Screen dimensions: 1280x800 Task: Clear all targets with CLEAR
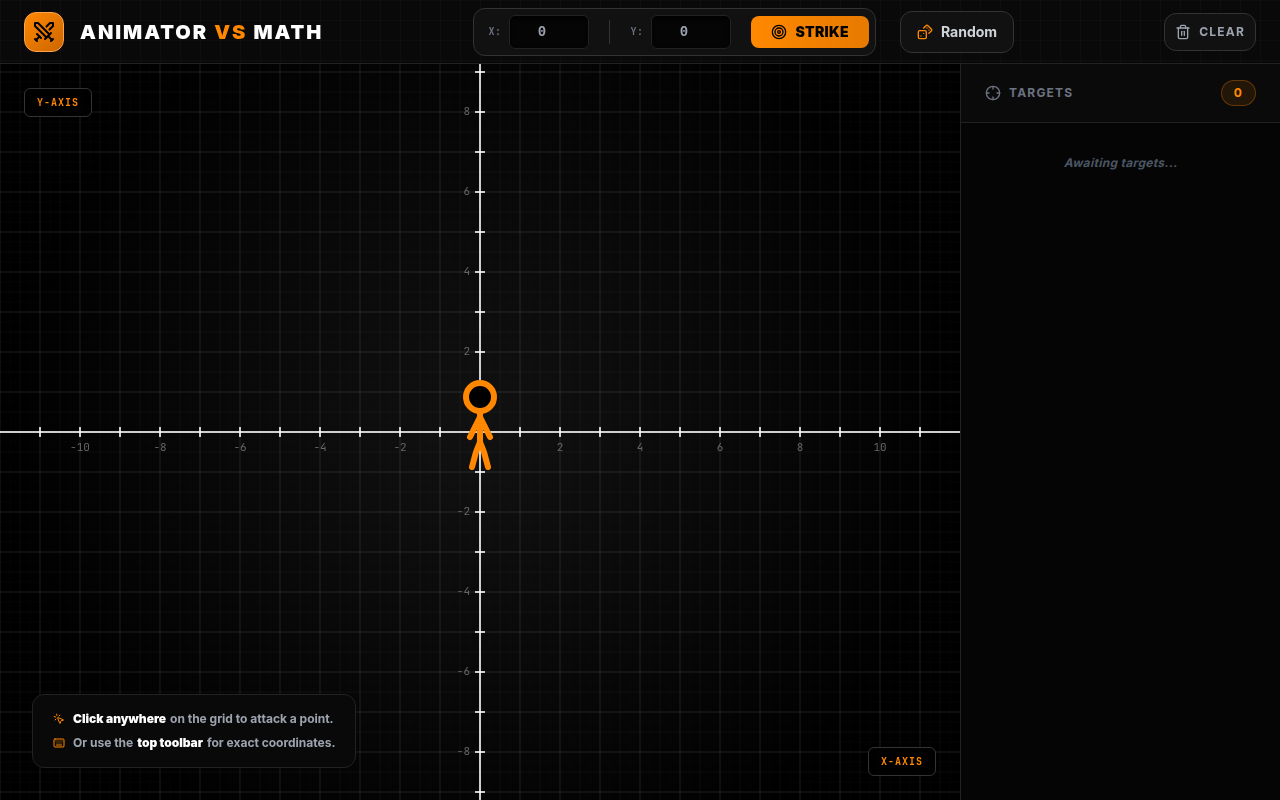(1210, 32)
